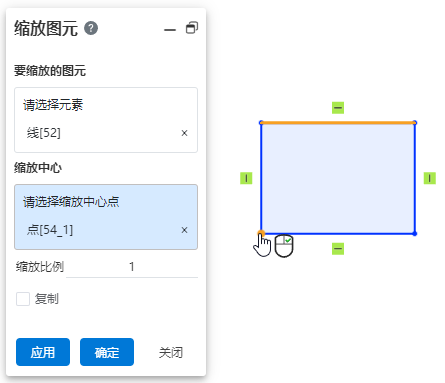Select the orange top edge of rectangle

(338, 123)
